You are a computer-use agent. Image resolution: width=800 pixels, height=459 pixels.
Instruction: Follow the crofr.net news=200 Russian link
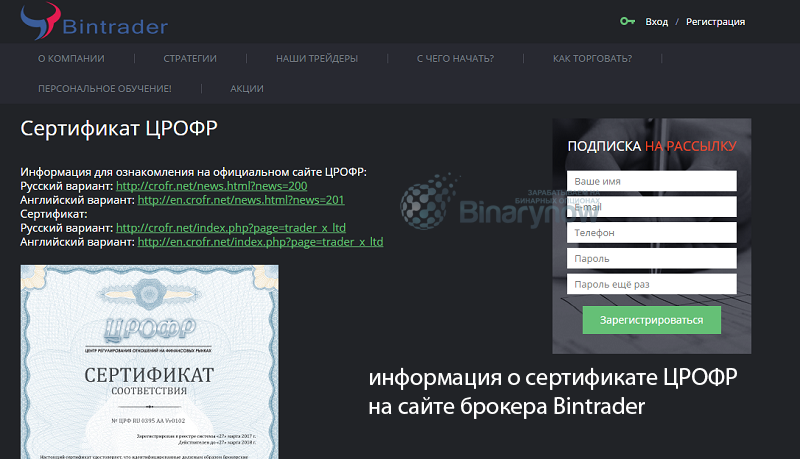coord(212,186)
